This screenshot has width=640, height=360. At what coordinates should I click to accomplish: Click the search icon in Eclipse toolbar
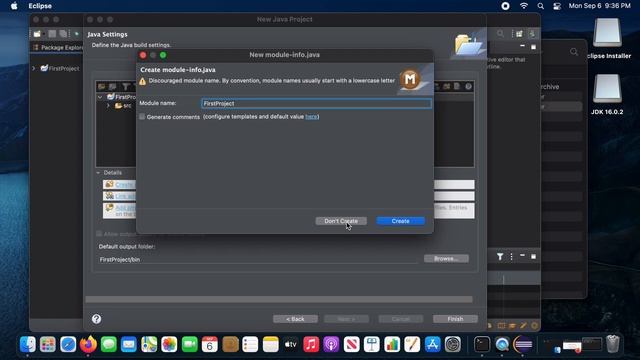point(500,34)
